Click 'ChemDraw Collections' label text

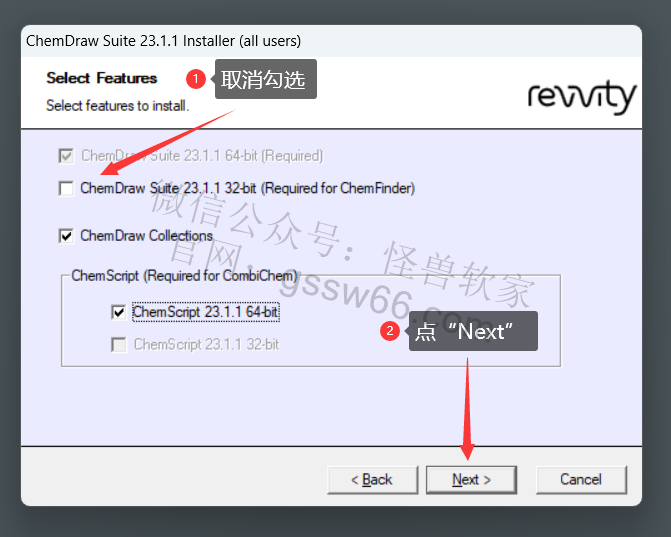point(146,236)
